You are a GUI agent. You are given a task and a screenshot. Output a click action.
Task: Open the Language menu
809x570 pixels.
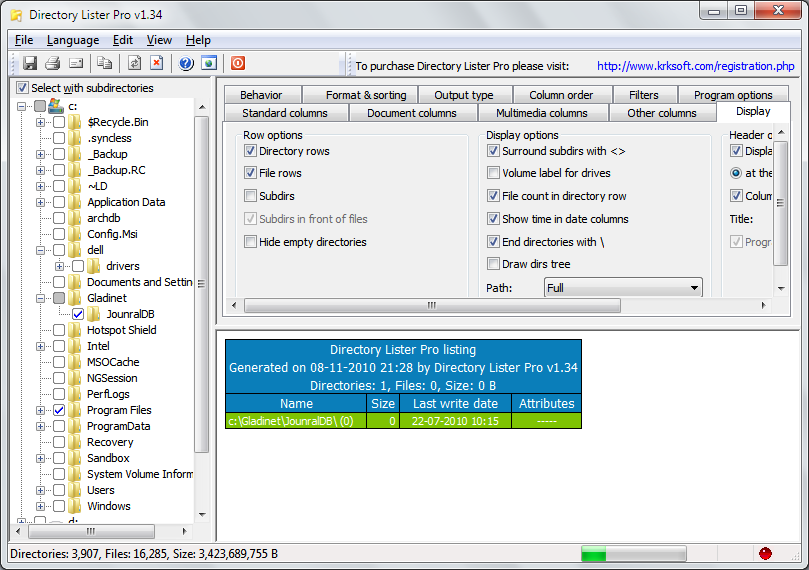[x=73, y=40]
